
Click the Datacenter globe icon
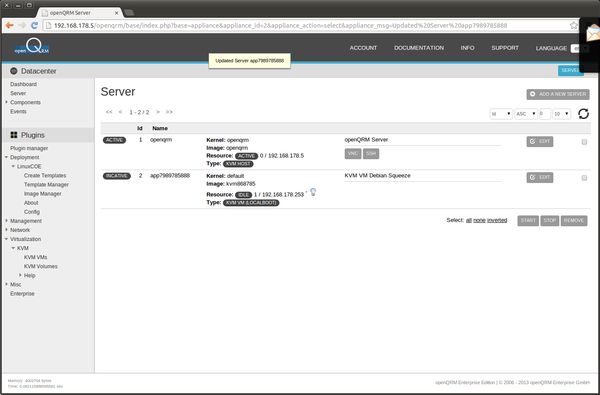pos(14,71)
